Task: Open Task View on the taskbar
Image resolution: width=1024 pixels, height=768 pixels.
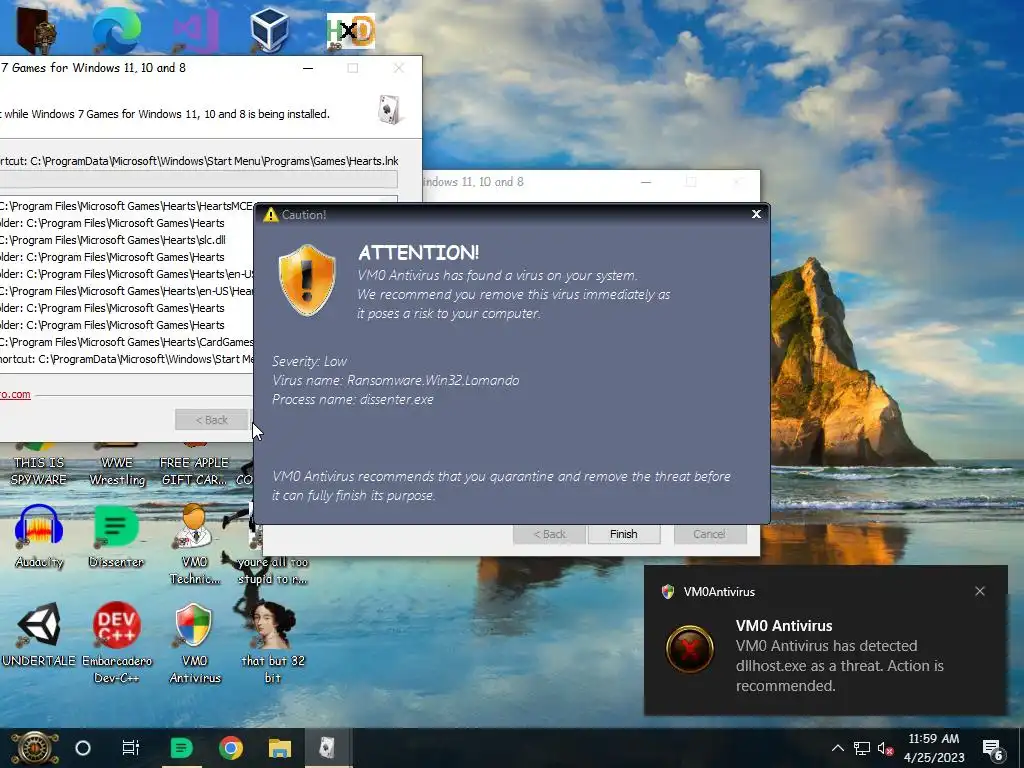Action: pyautogui.click(x=131, y=748)
